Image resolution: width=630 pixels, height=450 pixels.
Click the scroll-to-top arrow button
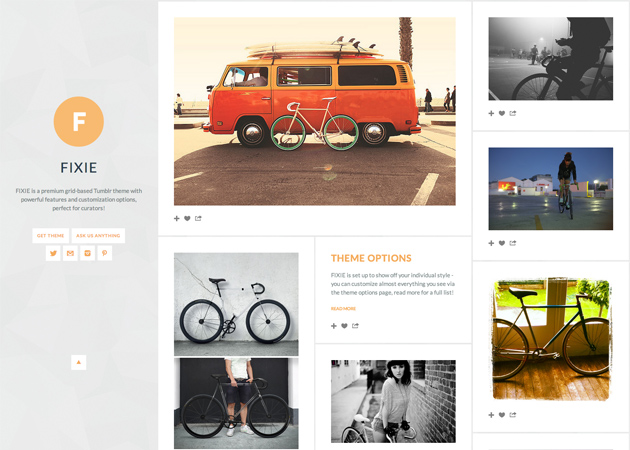78,362
